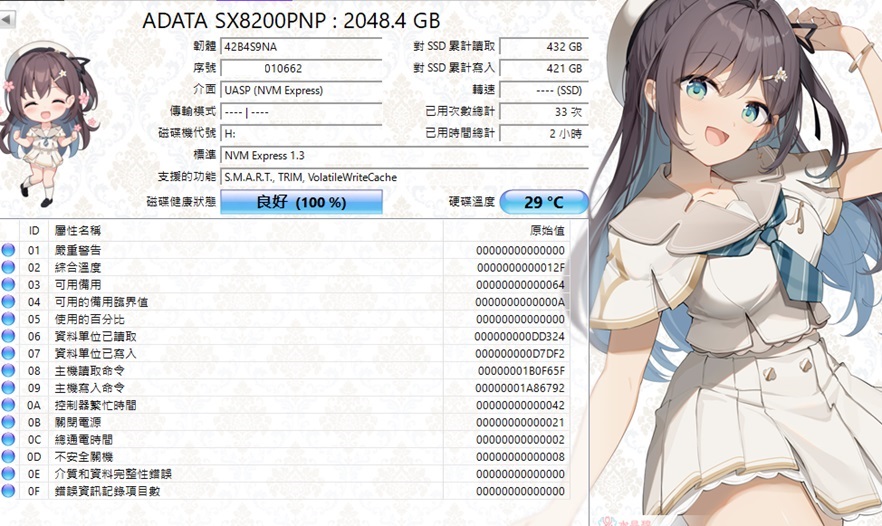The width and height of the screenshot is (882, 526).
Task: Click raw value 00000000000021
Action: click(520, 422)
